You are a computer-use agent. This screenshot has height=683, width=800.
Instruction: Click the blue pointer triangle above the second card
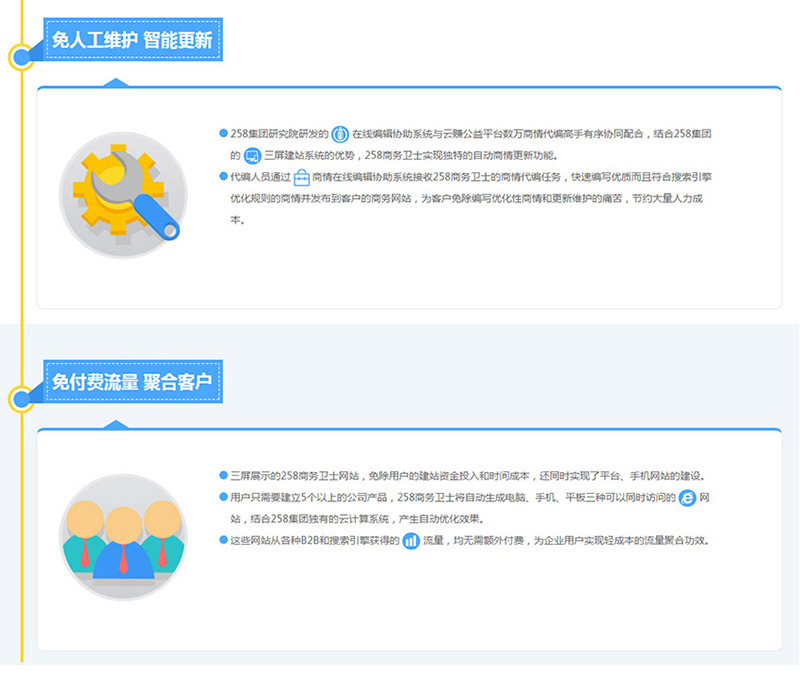(117, 424)
